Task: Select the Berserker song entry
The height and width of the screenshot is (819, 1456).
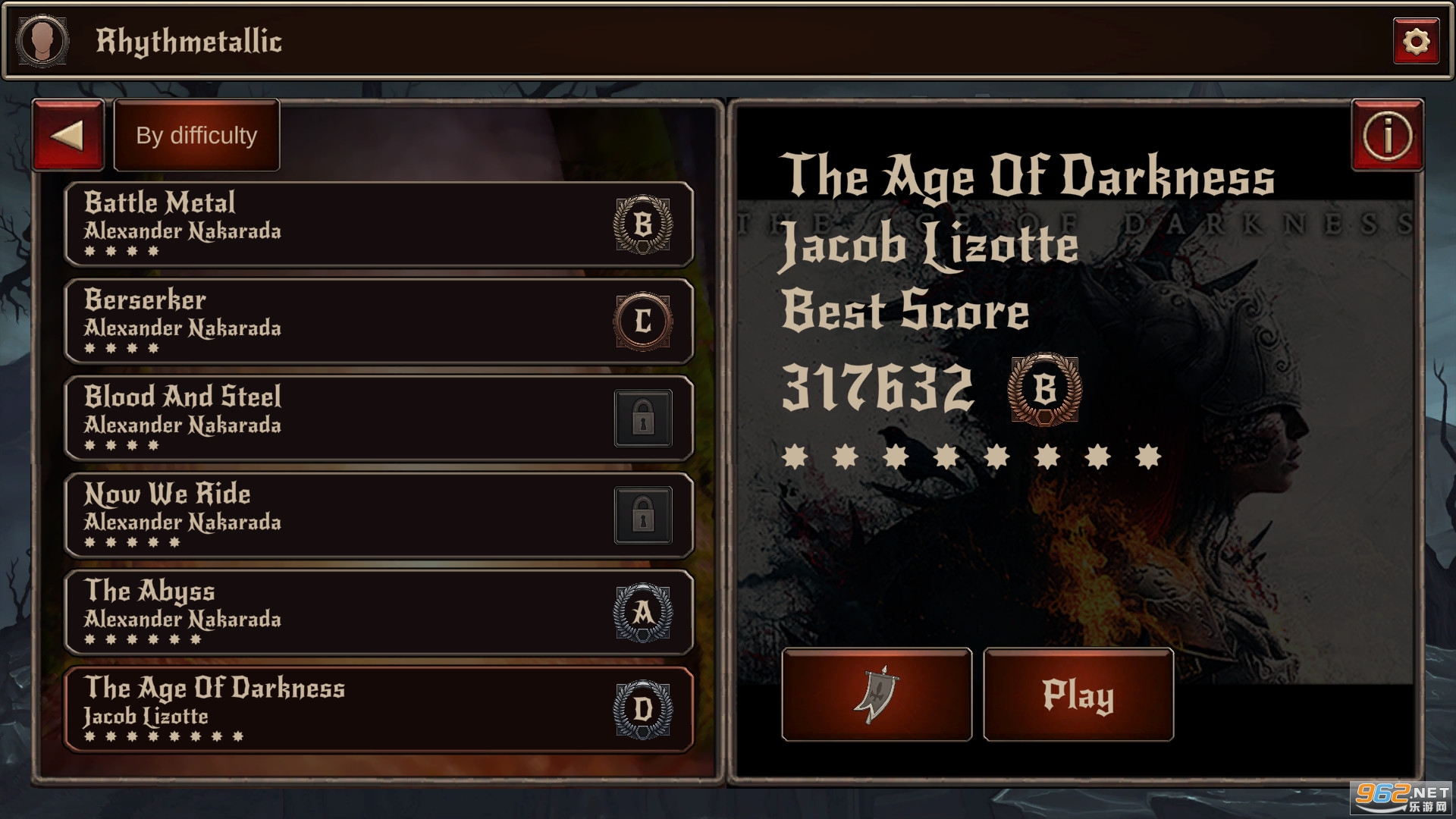Action: [x=378, y=322]
